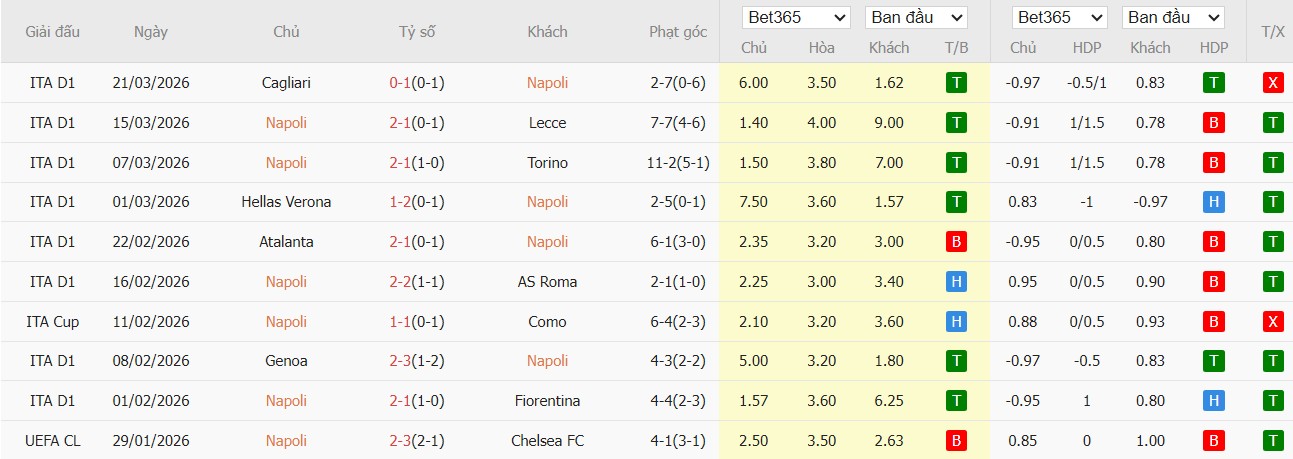Click the red X badge in Como row

[x=1273, y=322]
